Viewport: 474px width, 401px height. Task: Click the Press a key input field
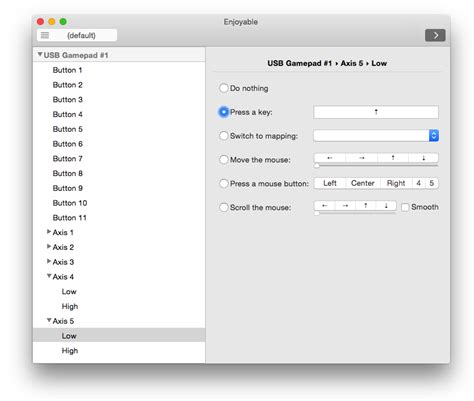(376, 112)
